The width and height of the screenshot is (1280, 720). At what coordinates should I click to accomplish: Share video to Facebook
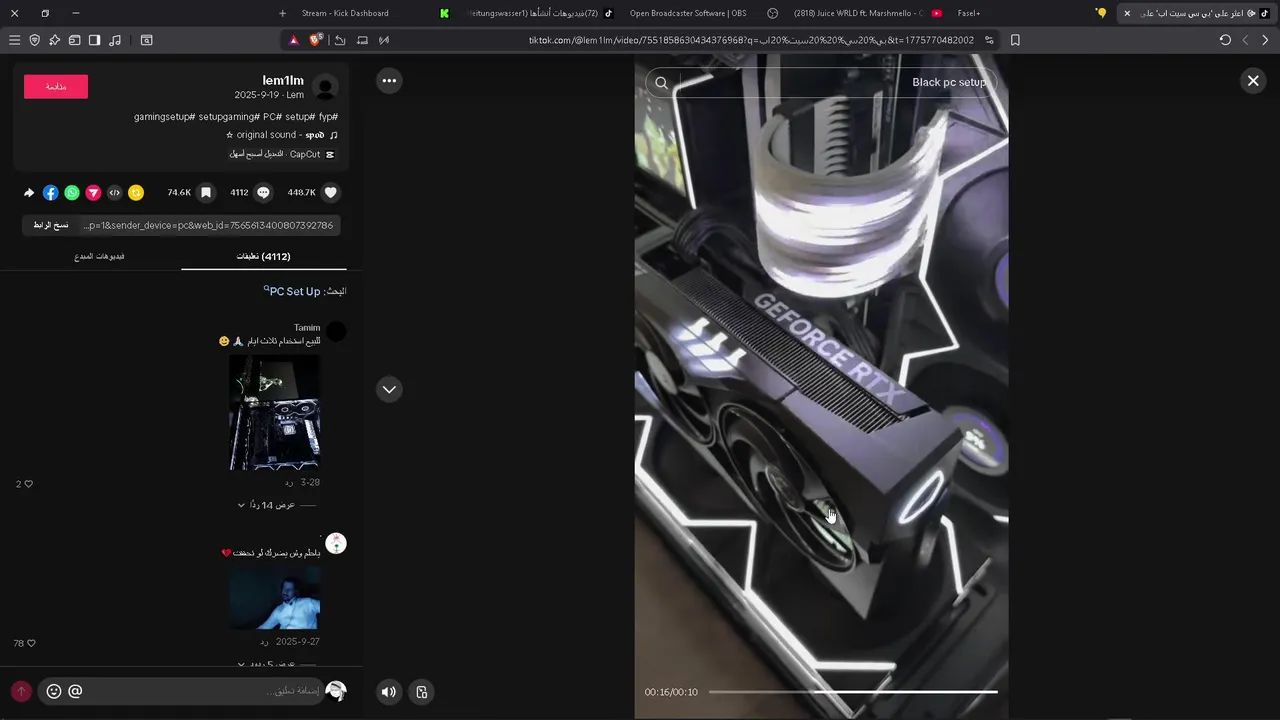51,192
